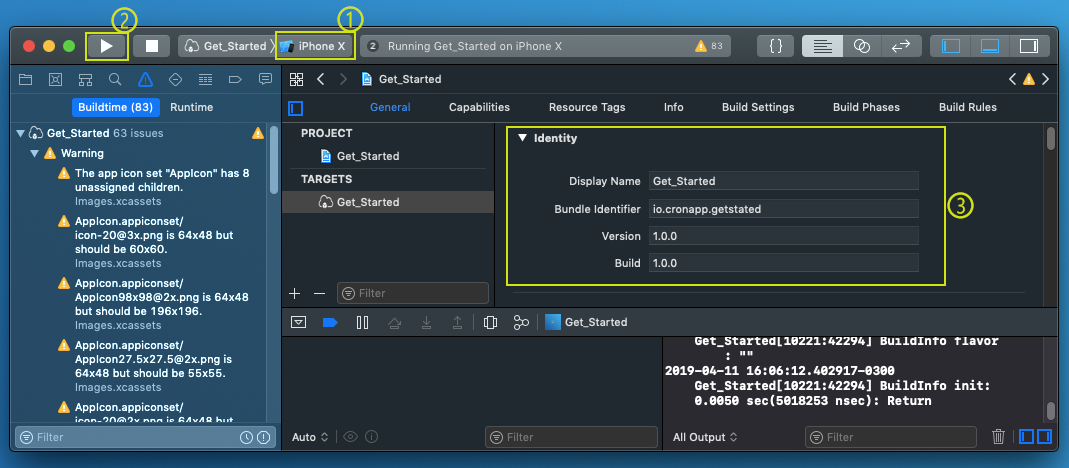The height and width of the screenshot is (468, 1069).
Task: Open Debug View Hierarchy button
Action: [x=490, y=322]
